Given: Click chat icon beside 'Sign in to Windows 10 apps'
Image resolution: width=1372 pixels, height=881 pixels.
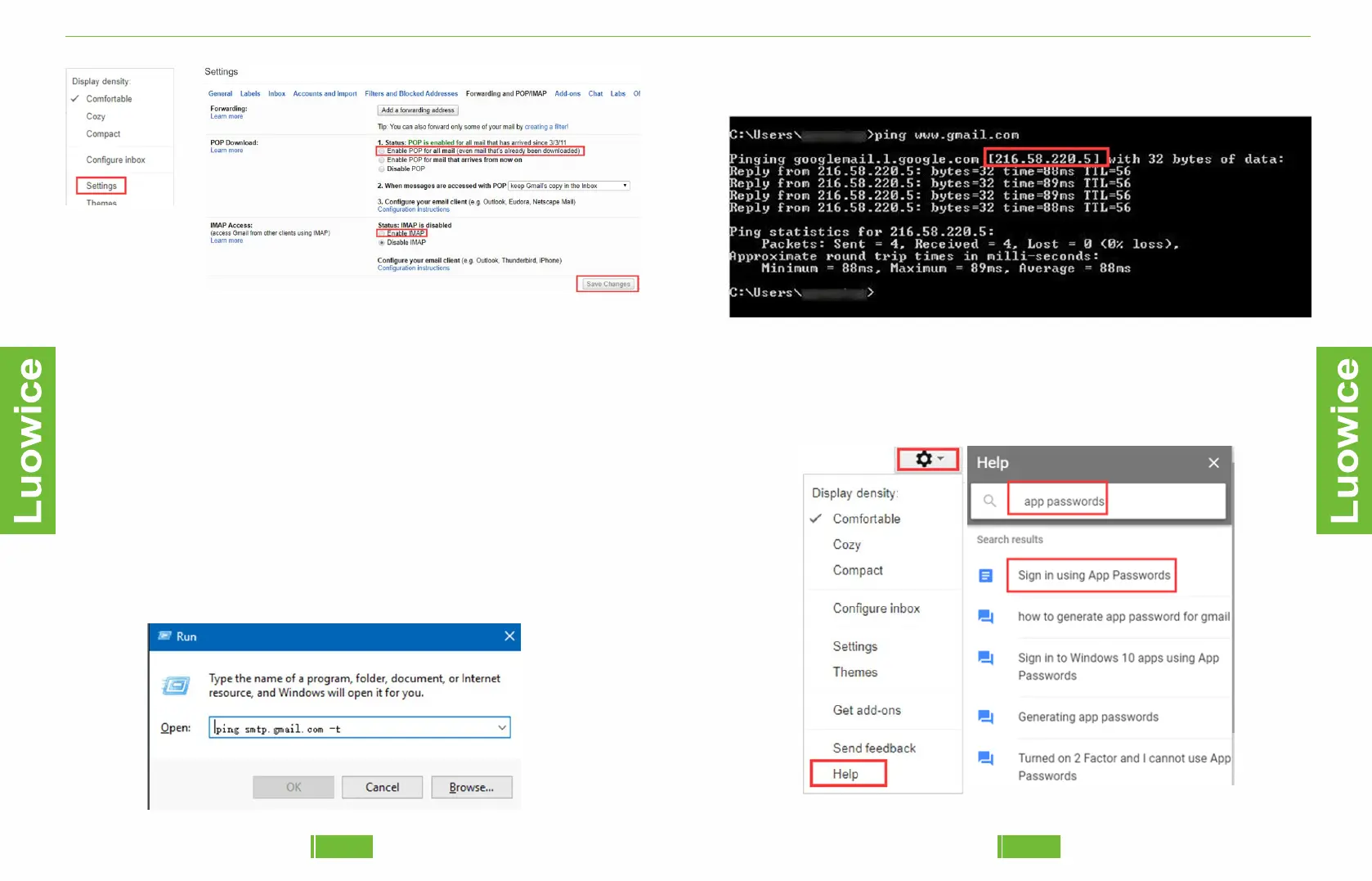Looking at the screenshot, I should point(986,659).
